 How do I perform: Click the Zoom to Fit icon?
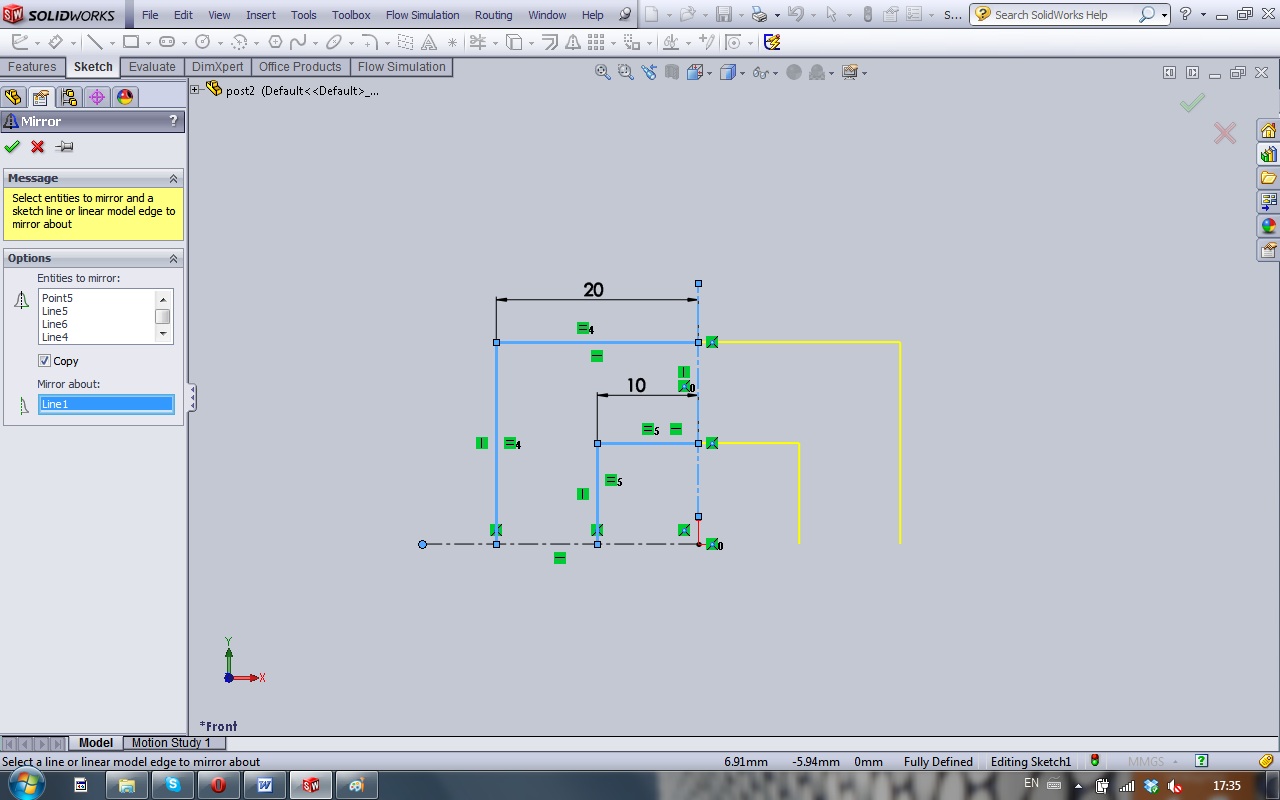point(602,72)
